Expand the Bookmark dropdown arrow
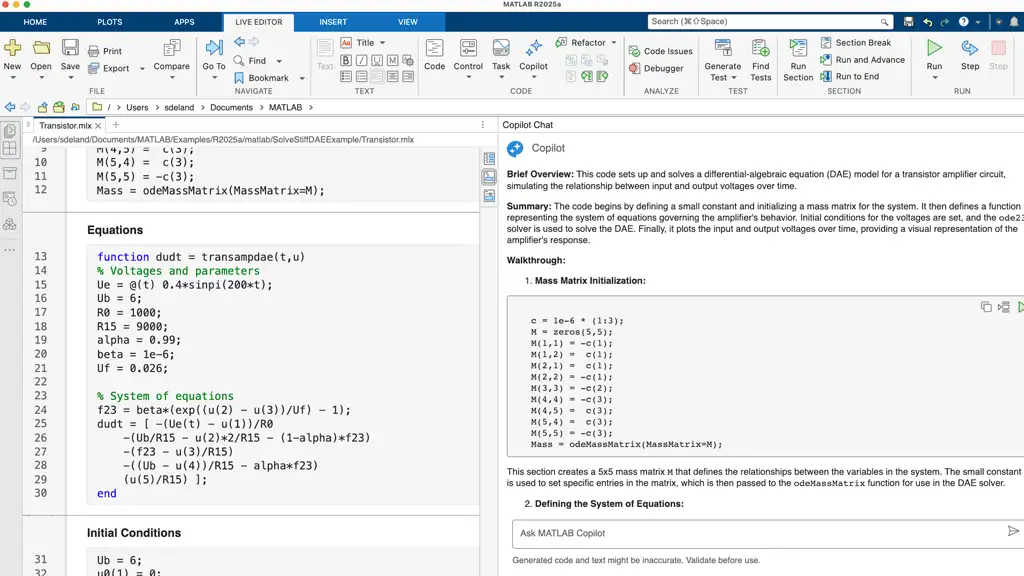1024x576 pixels. (302, 78)
